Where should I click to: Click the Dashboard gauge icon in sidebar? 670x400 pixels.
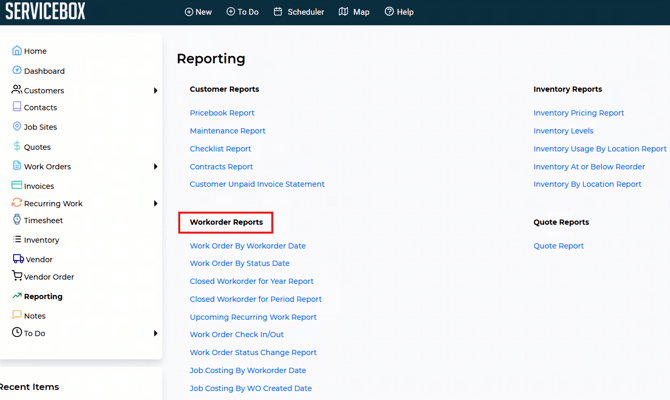[17, 70]
